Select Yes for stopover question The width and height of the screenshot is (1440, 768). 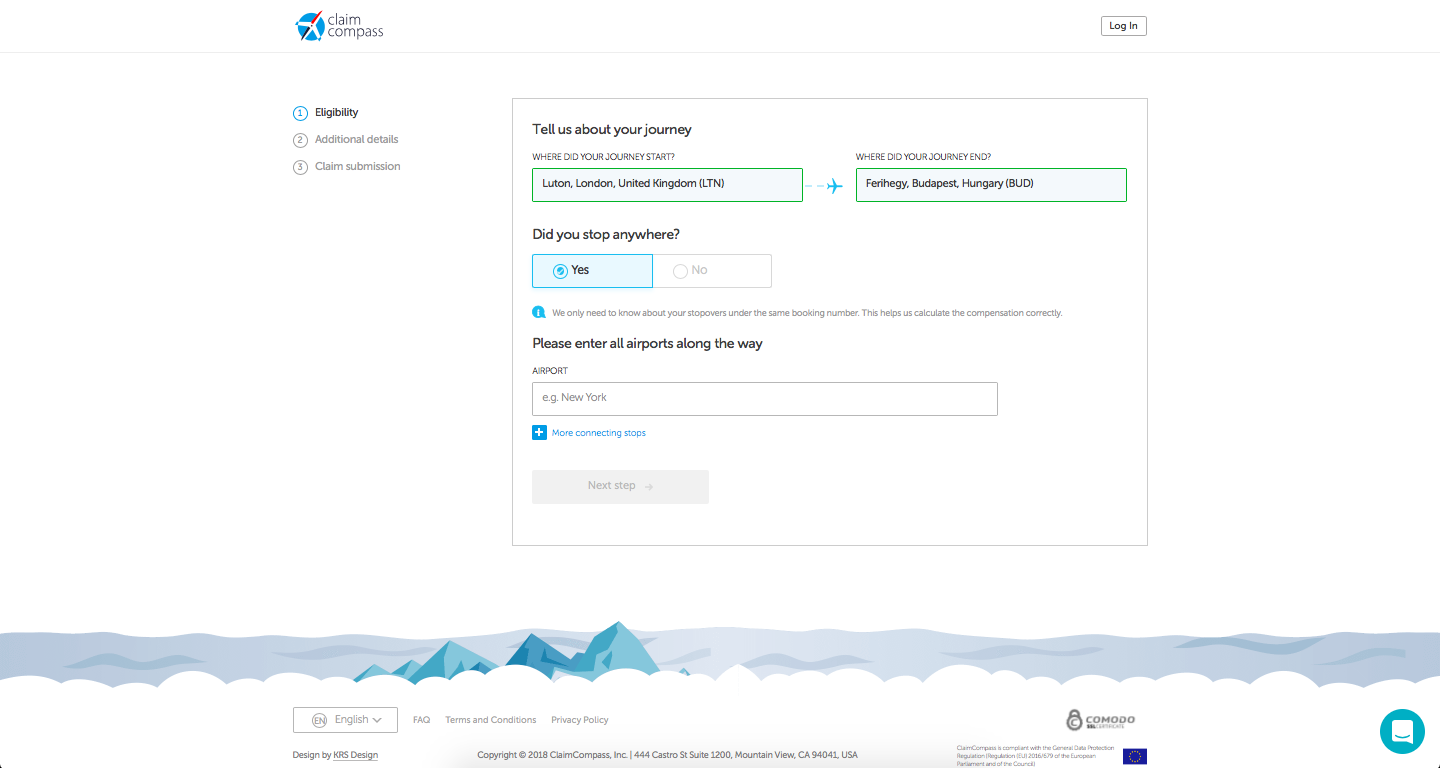(592, 271)
